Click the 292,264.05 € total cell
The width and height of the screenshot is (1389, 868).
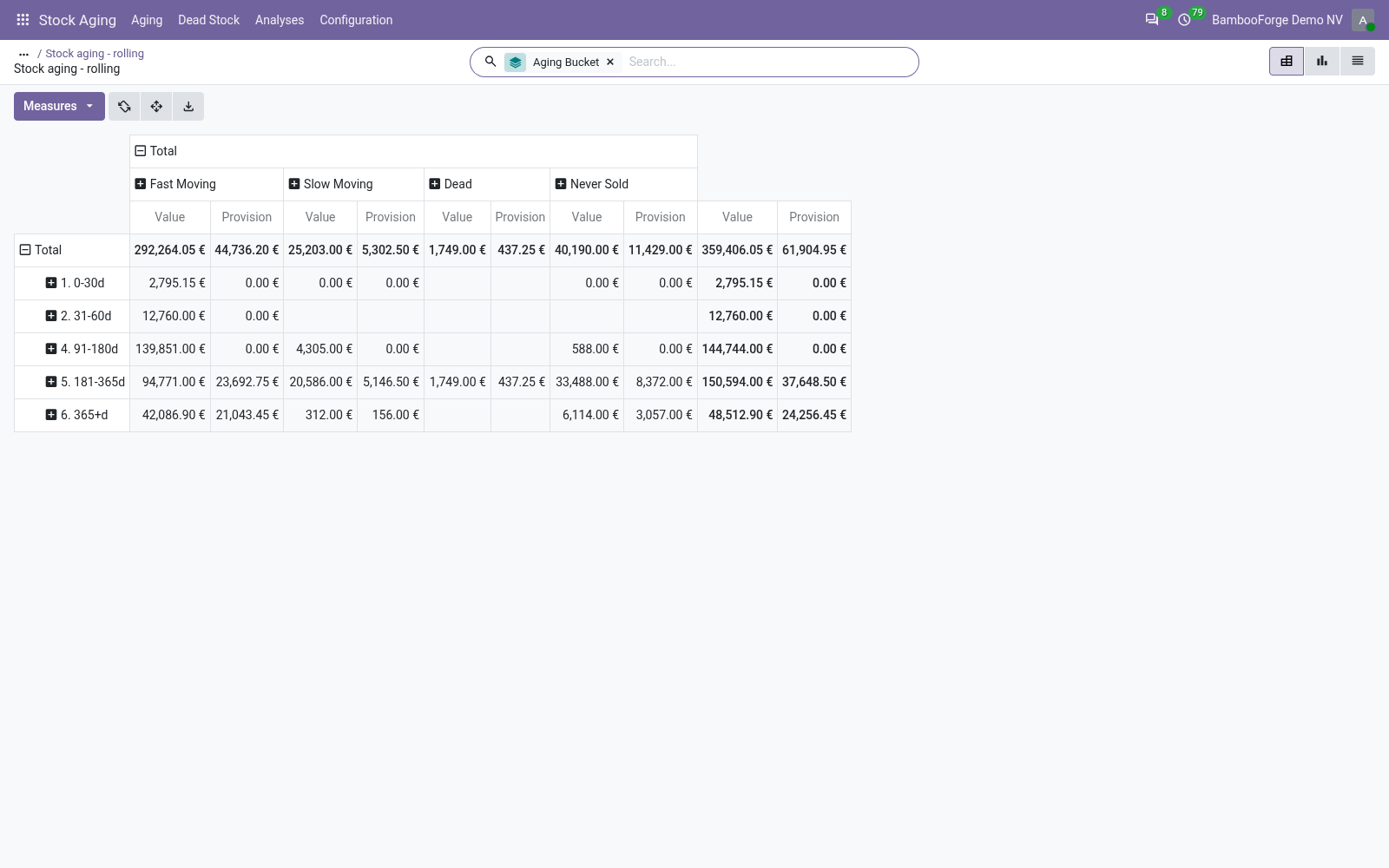[x=170, y=250]
